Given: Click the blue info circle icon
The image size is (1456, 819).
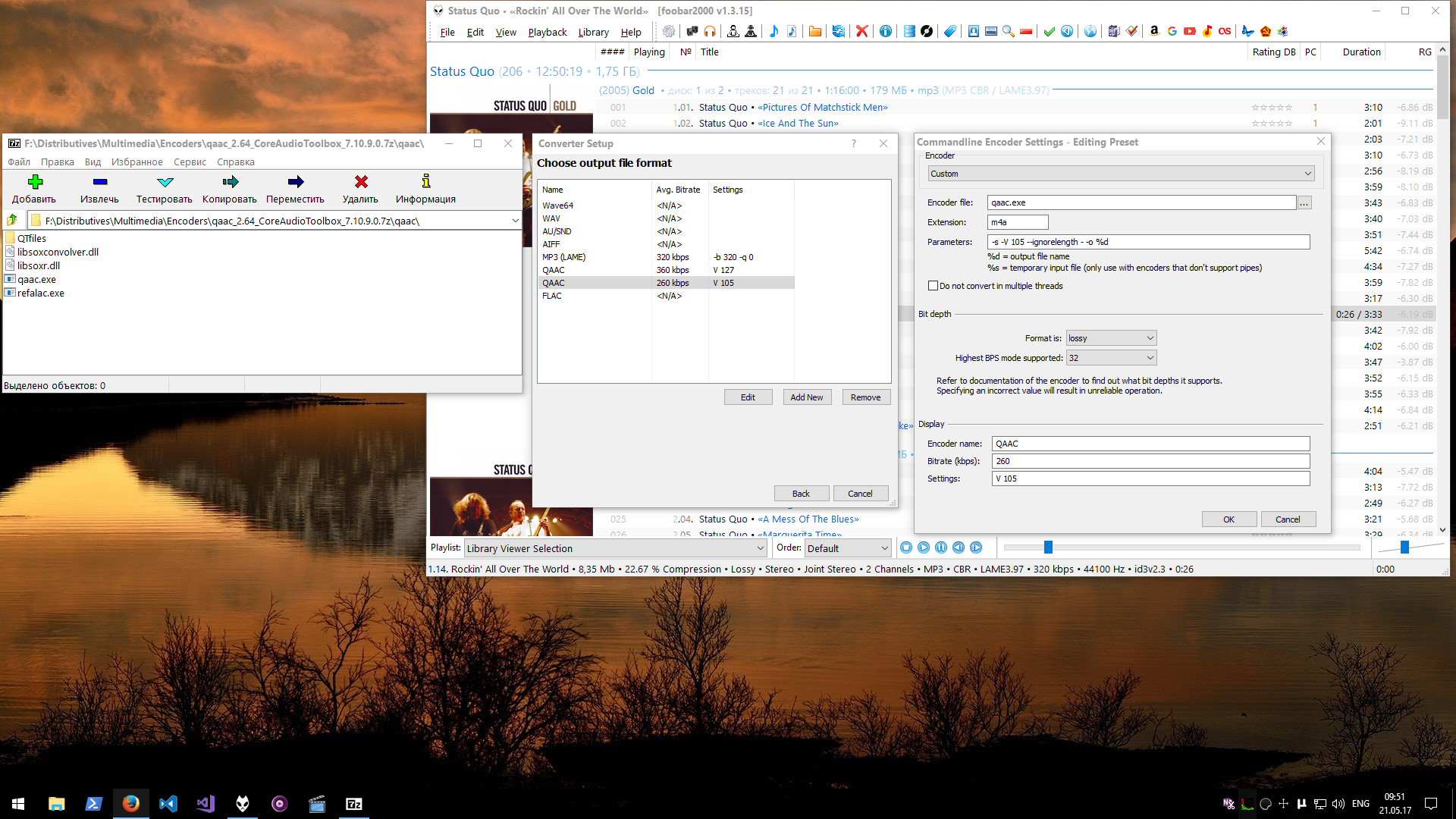Looking at the screenshot, I should [885, 31].
